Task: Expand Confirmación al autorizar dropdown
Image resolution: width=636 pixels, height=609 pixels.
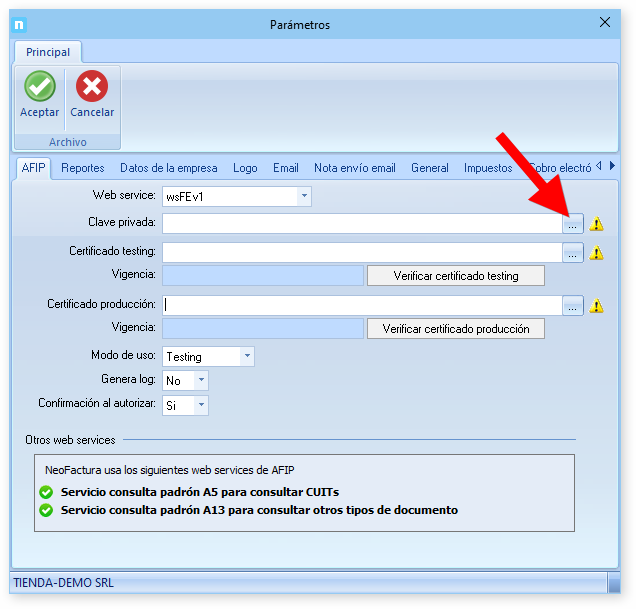Action: pyautogui.click(x=201, y=405)
